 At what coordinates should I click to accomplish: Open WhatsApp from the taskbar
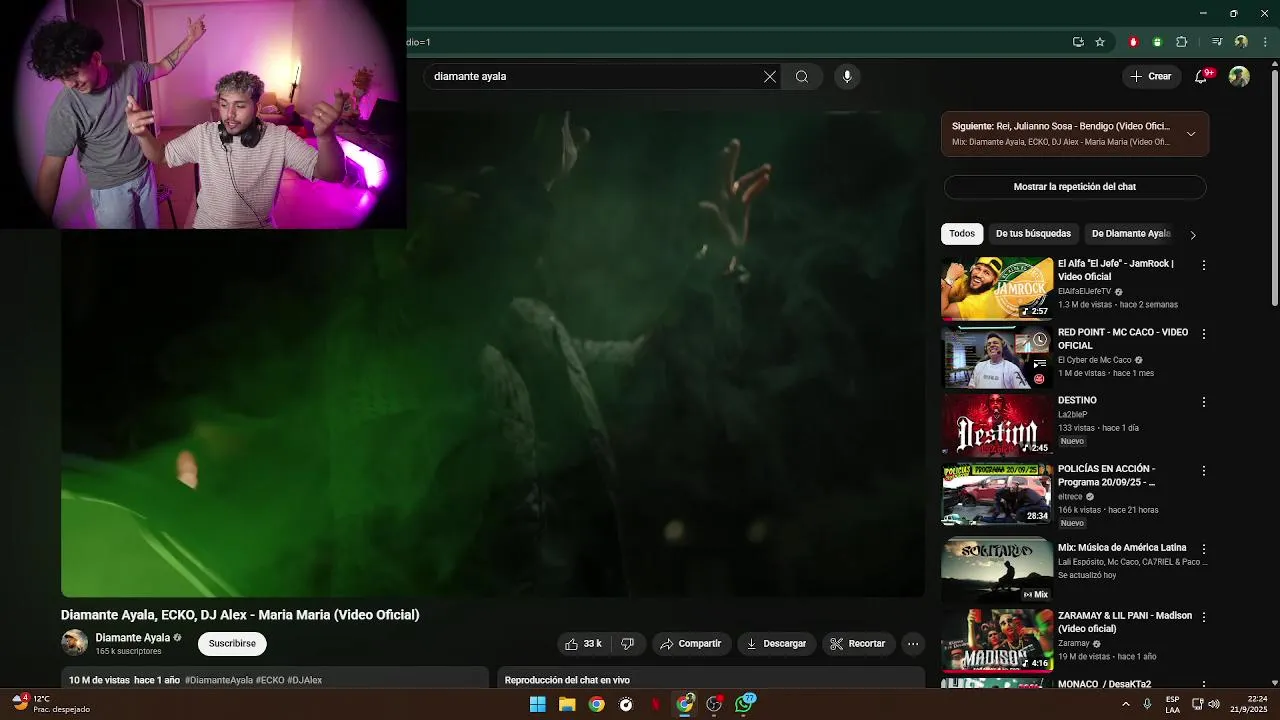(x=744, y=704)
